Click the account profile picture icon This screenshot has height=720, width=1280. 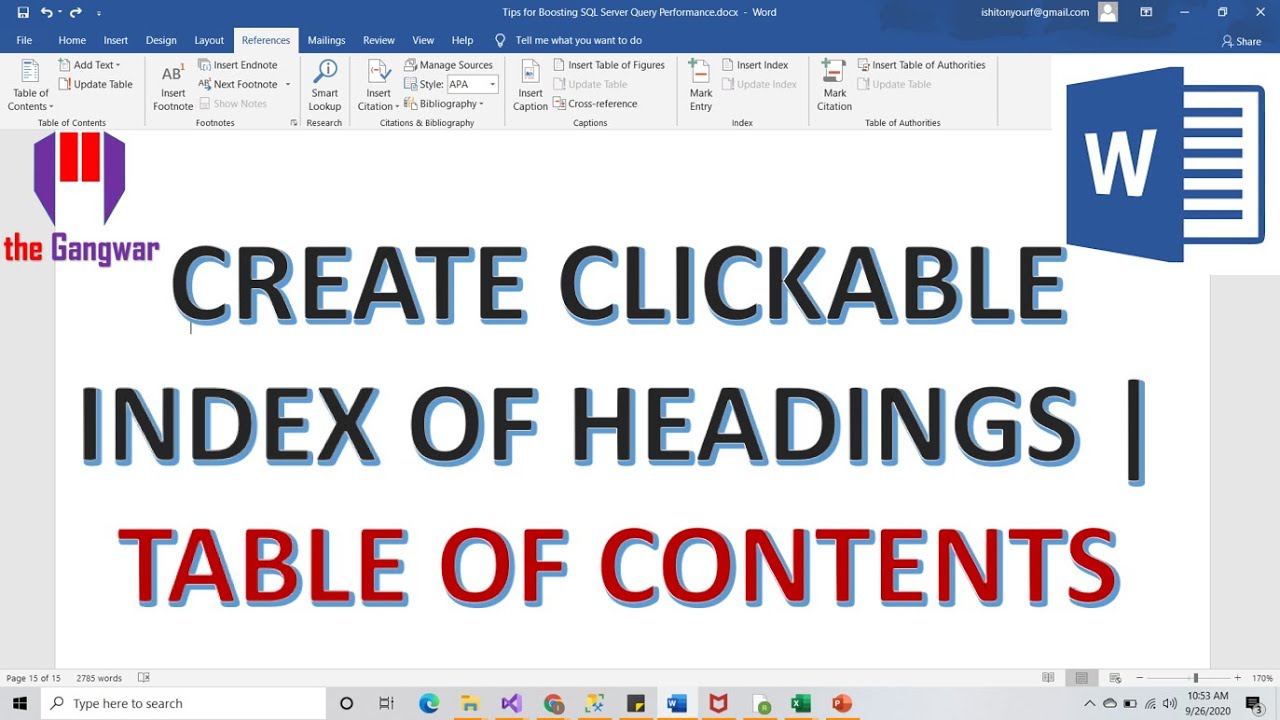tap(1107, 12)
